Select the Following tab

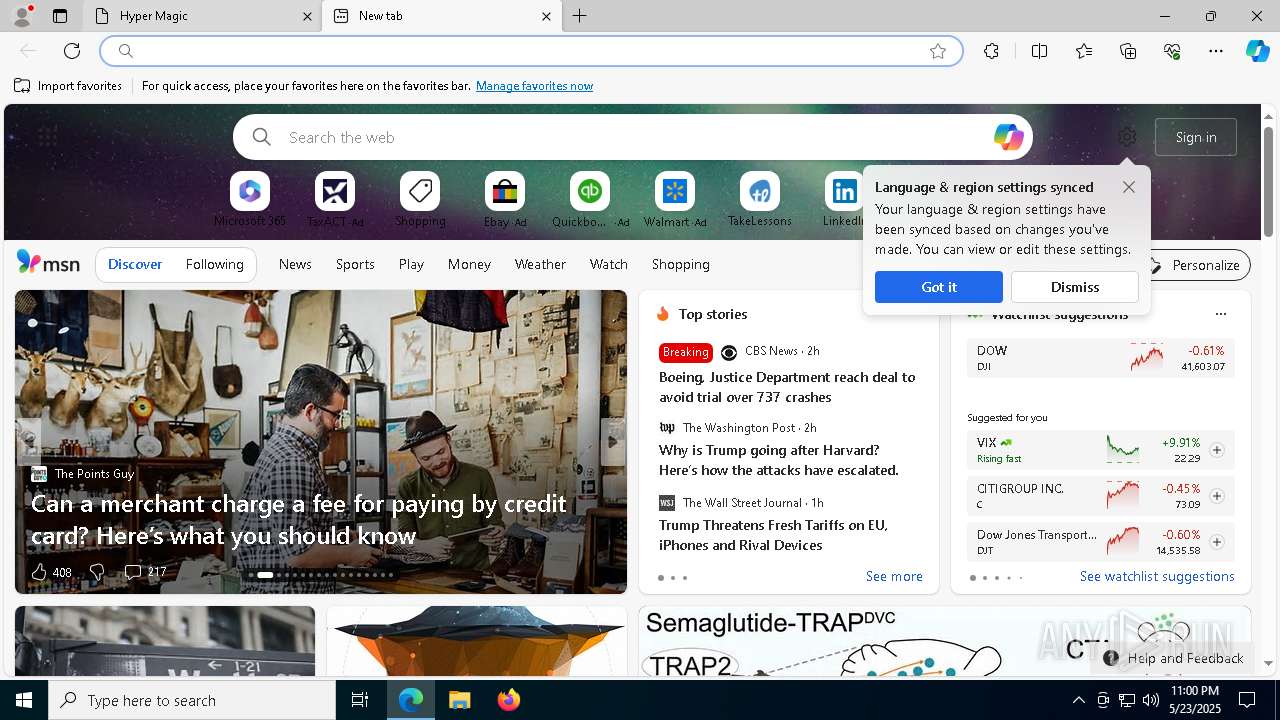click(215, 264)
